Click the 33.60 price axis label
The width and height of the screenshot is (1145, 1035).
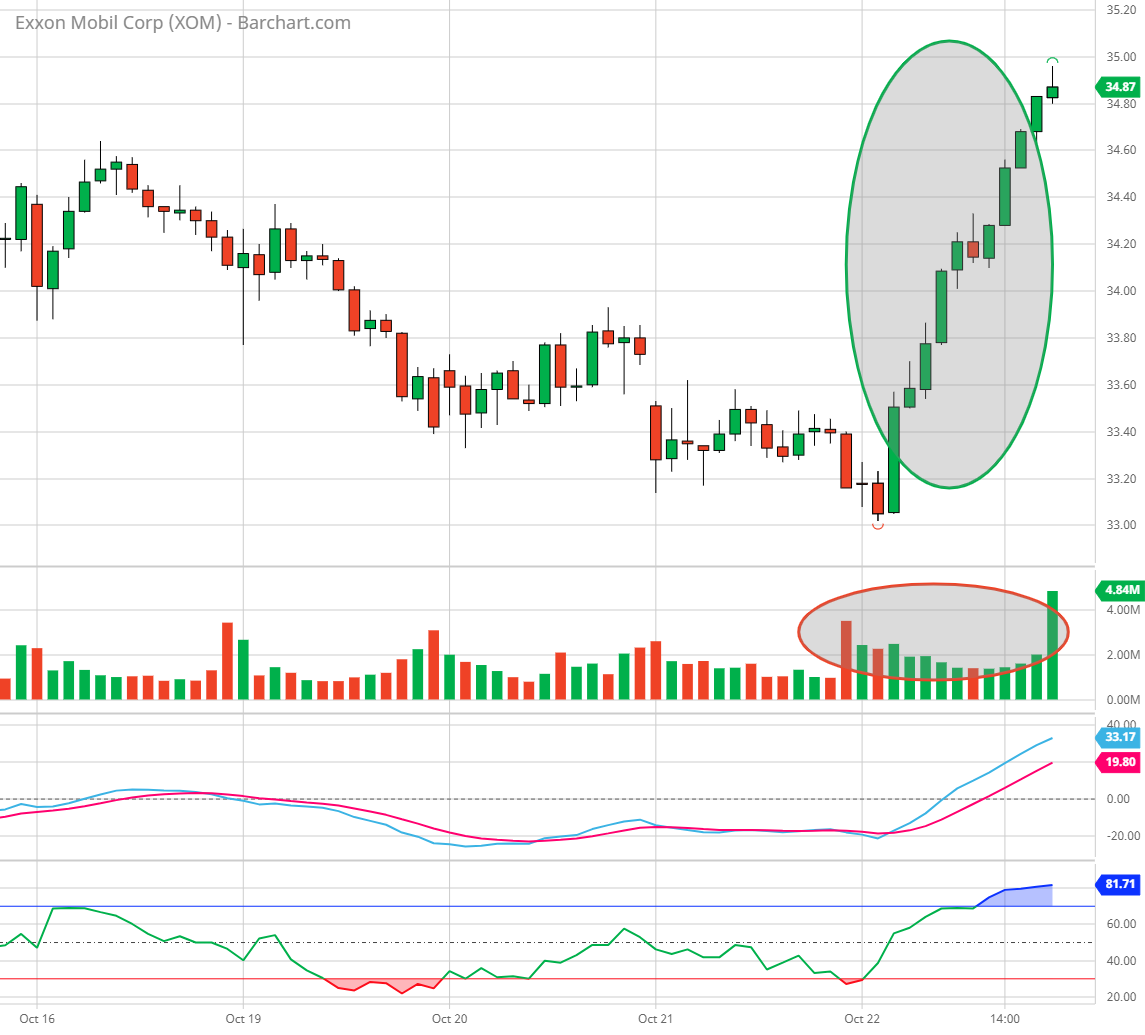pyautogui.click(x=1121, y=385)
